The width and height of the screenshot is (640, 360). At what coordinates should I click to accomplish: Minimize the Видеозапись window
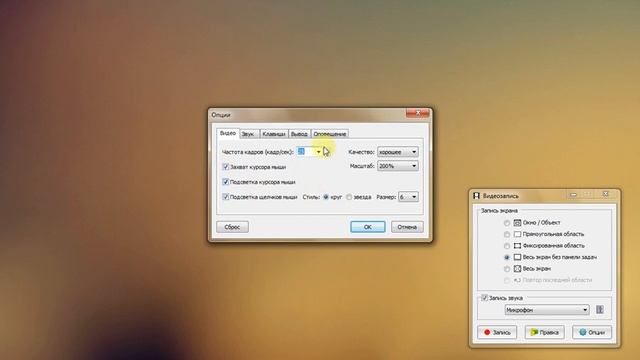(573, 194)
